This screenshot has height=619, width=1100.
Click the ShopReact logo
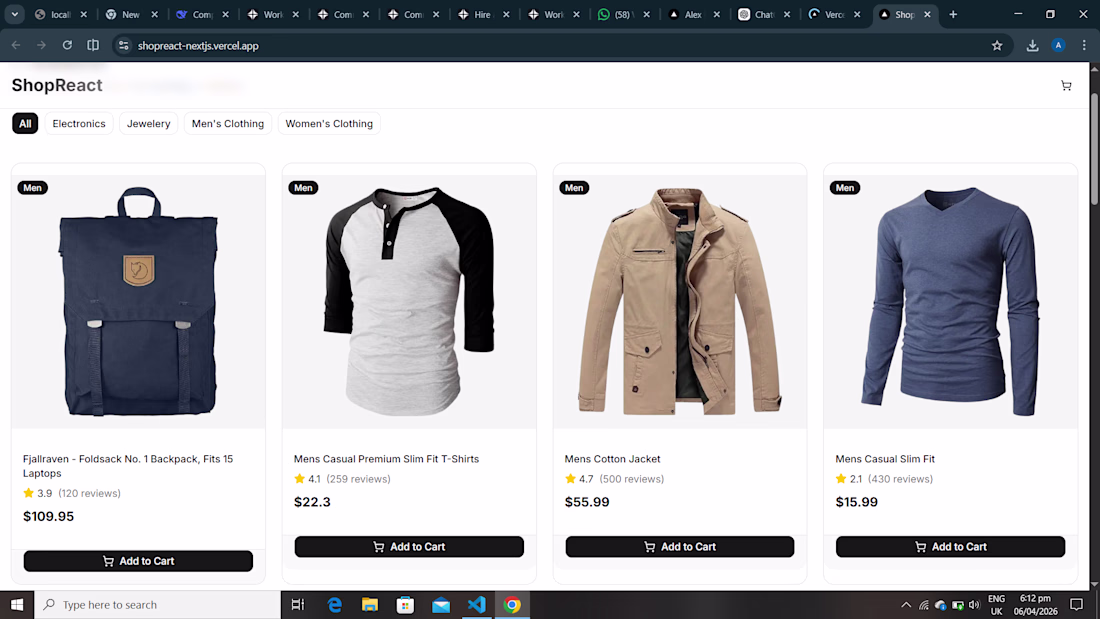click(57, 85)
